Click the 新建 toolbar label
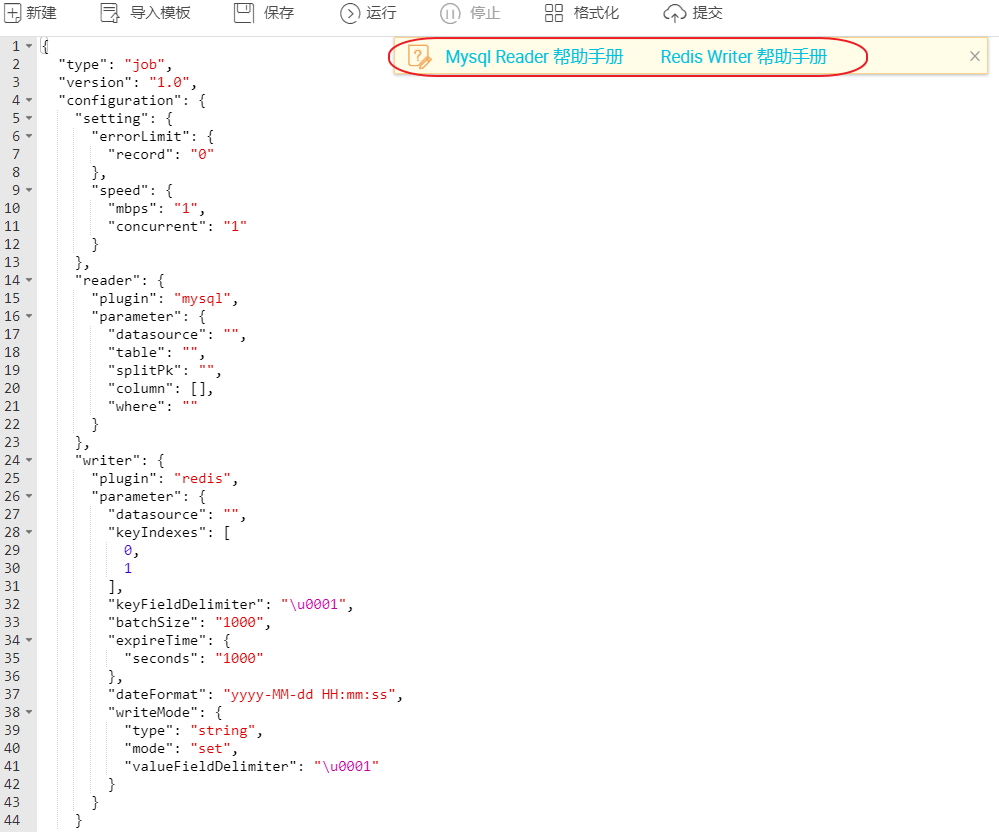Viewport: 999px width, 832px height. tap(41, 13)
